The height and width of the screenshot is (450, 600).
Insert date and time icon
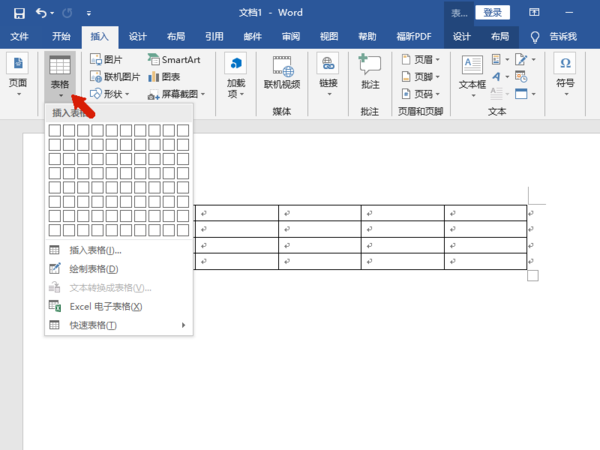click(521, 77)
